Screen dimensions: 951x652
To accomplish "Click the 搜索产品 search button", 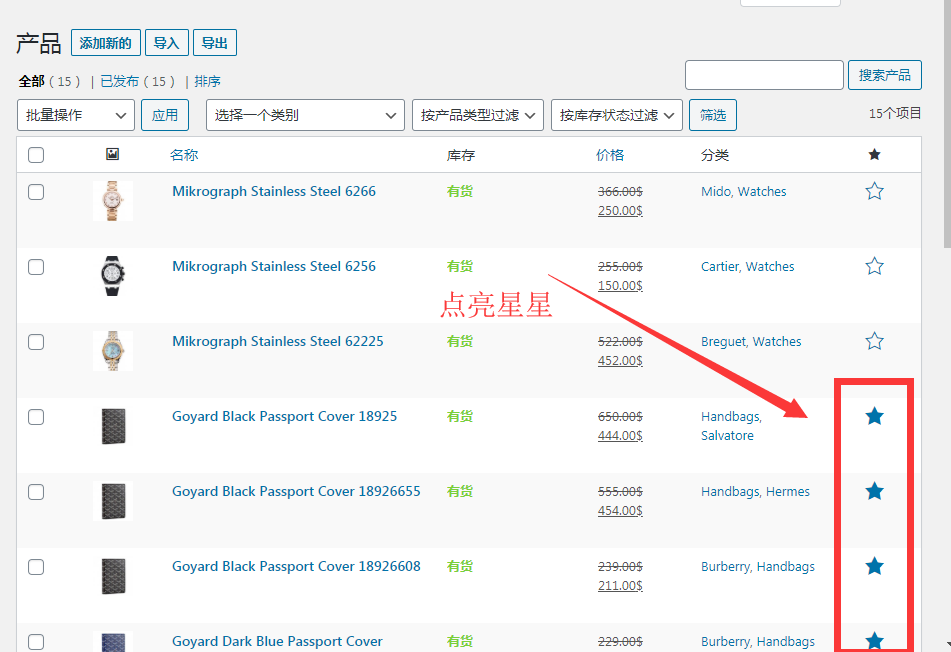I will (885, 75).
